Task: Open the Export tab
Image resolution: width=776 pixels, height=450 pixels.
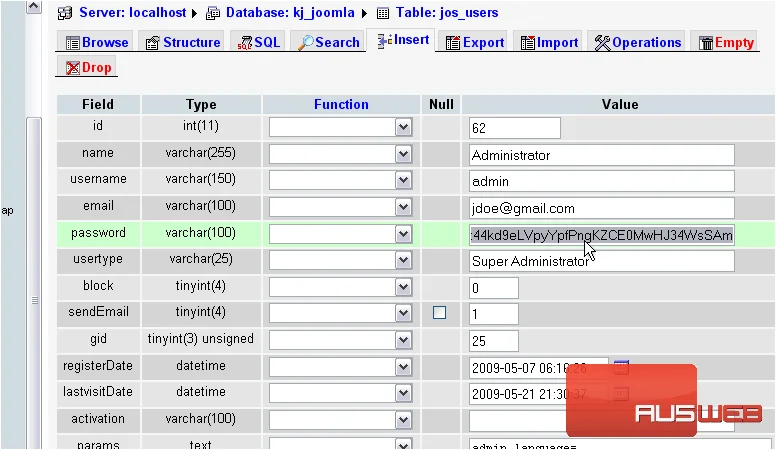Action: [475, 43]
